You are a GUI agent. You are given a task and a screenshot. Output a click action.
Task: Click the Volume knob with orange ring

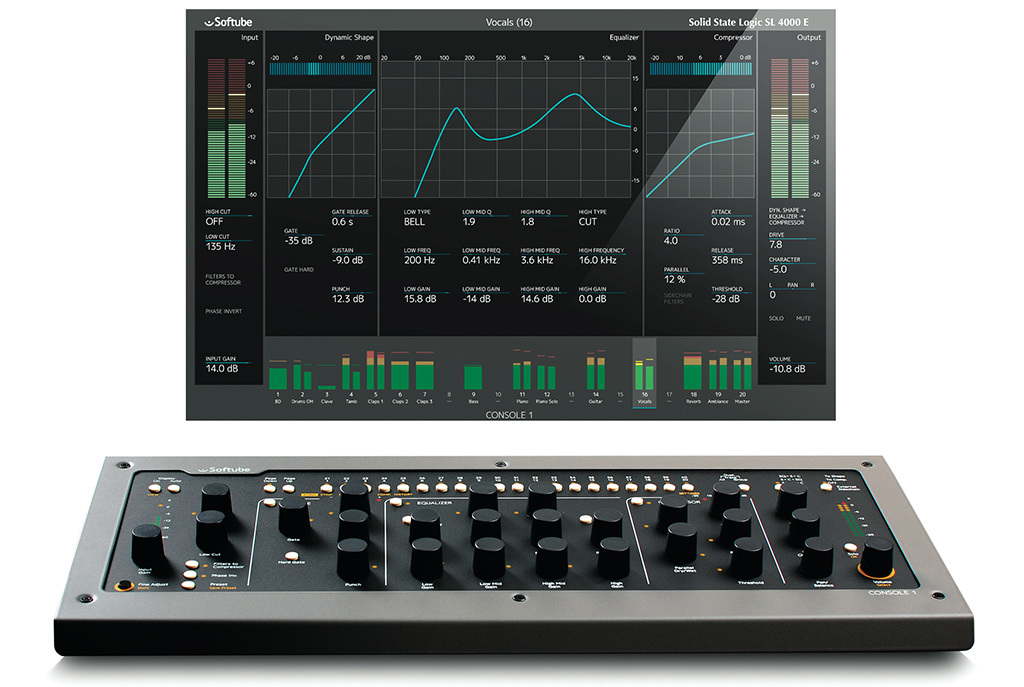tap(876, 559)
